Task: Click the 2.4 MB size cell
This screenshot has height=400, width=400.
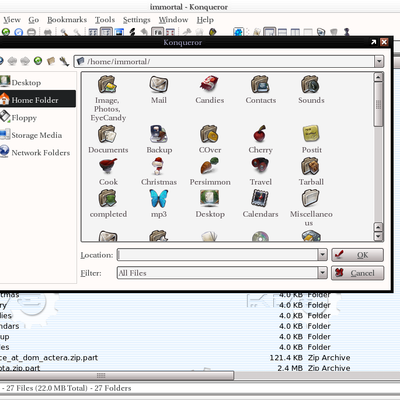Action: click(290, 368)
